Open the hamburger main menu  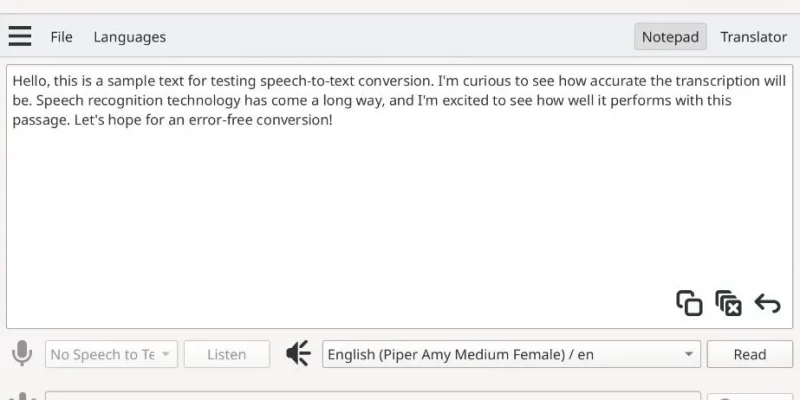click(x=19, y=37)
